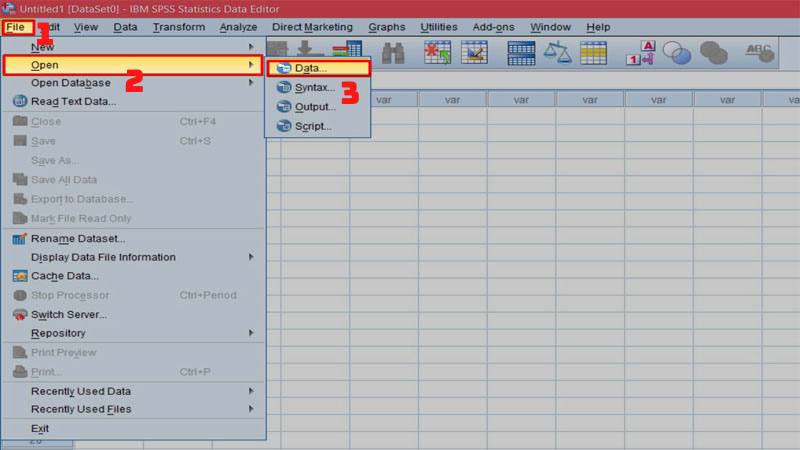Screen dimensions: 800x450
Task: Click the Insert Cases toolbar icon
Action: [437, 53]
